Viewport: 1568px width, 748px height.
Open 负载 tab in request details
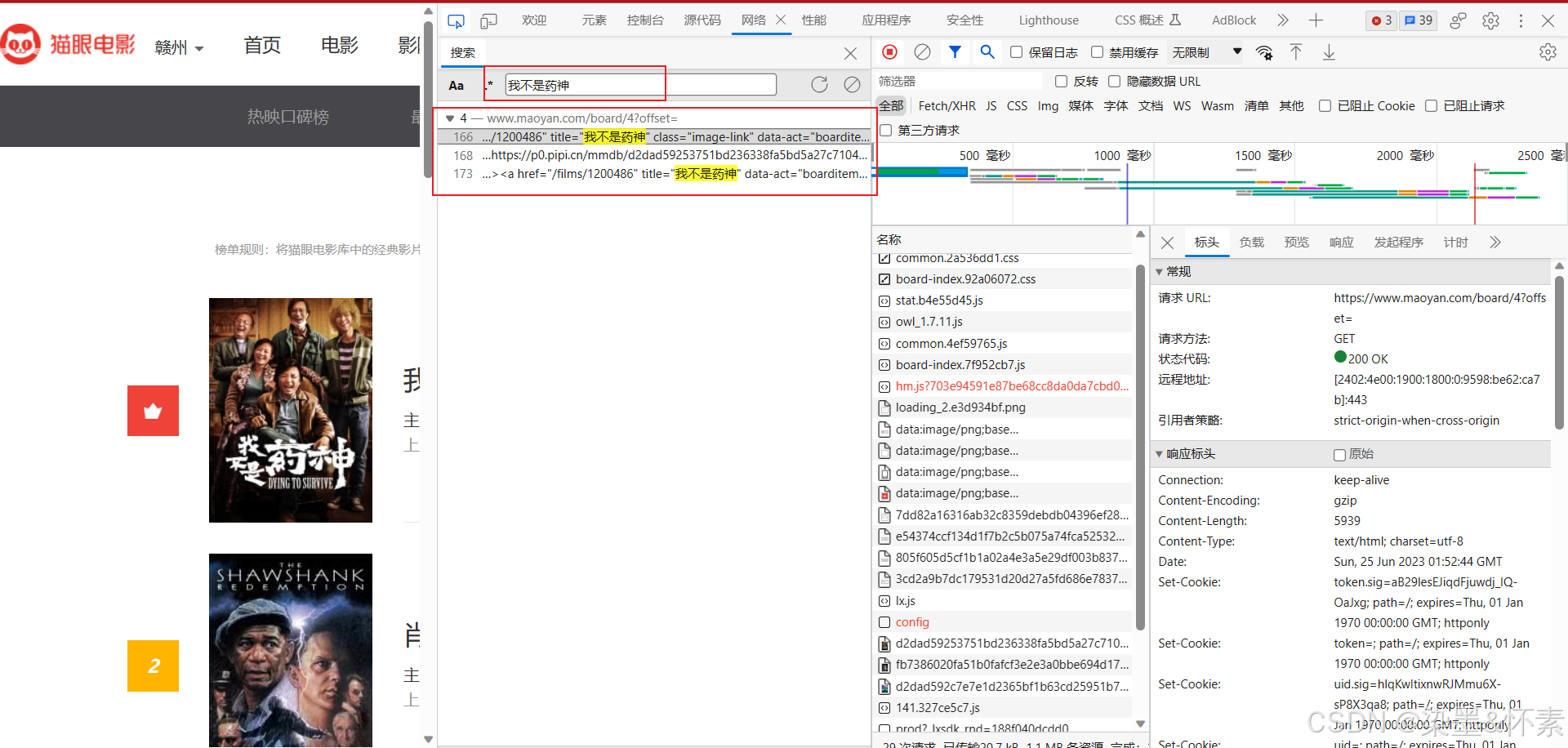[1251, 243]
